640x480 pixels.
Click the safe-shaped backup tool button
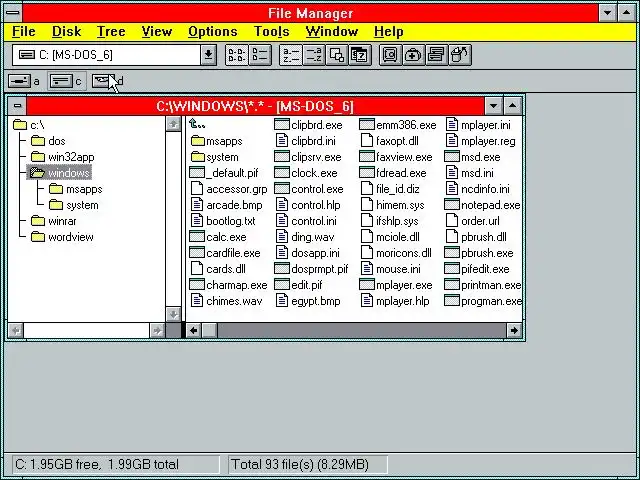click(x=390, y=55)
